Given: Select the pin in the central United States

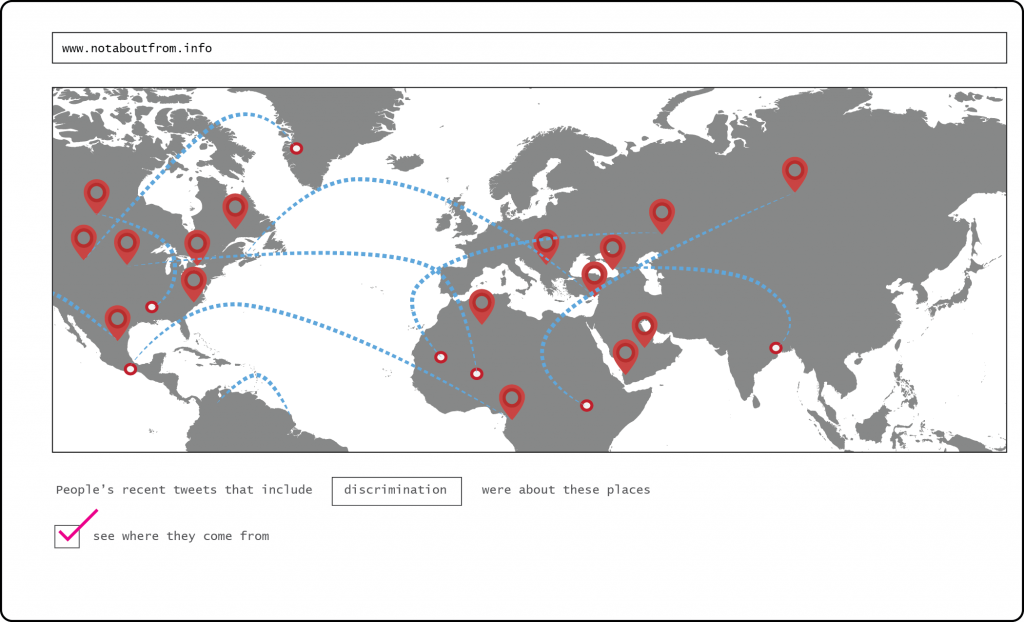Looking at the screenshot, I should [127, 246].
